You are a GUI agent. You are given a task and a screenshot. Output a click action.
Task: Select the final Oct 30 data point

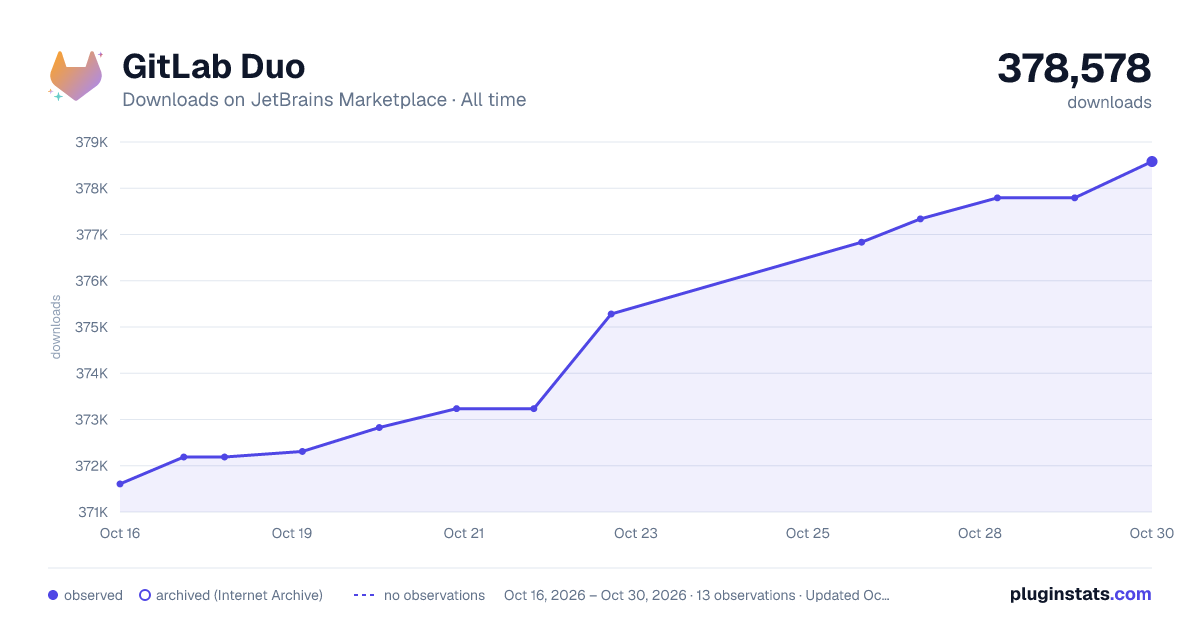click(x=1152, y=161)
